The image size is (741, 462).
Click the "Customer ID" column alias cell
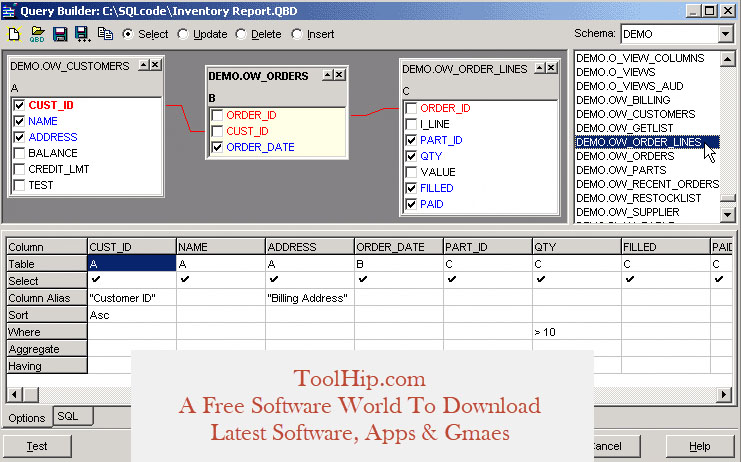coord(132,298)
